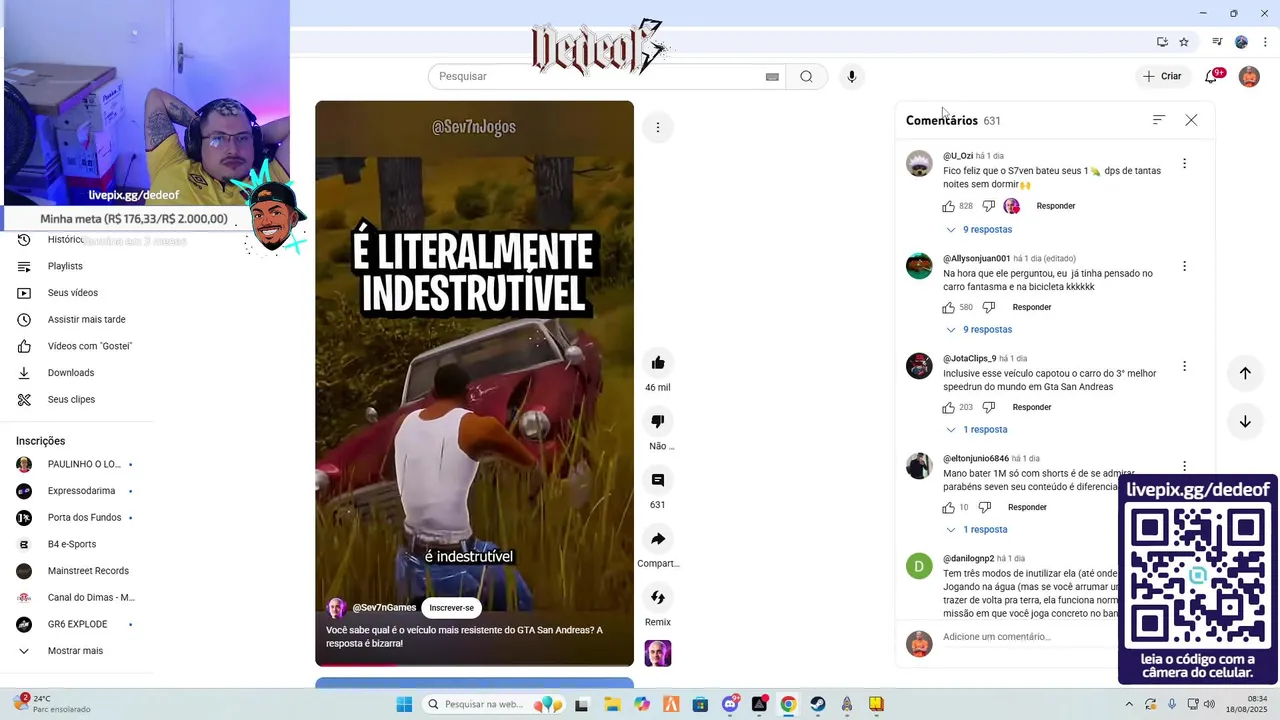Expand 1 resposta under @JotaClips_9's comment
This screenshot has width=1280, height=720.
976,430
